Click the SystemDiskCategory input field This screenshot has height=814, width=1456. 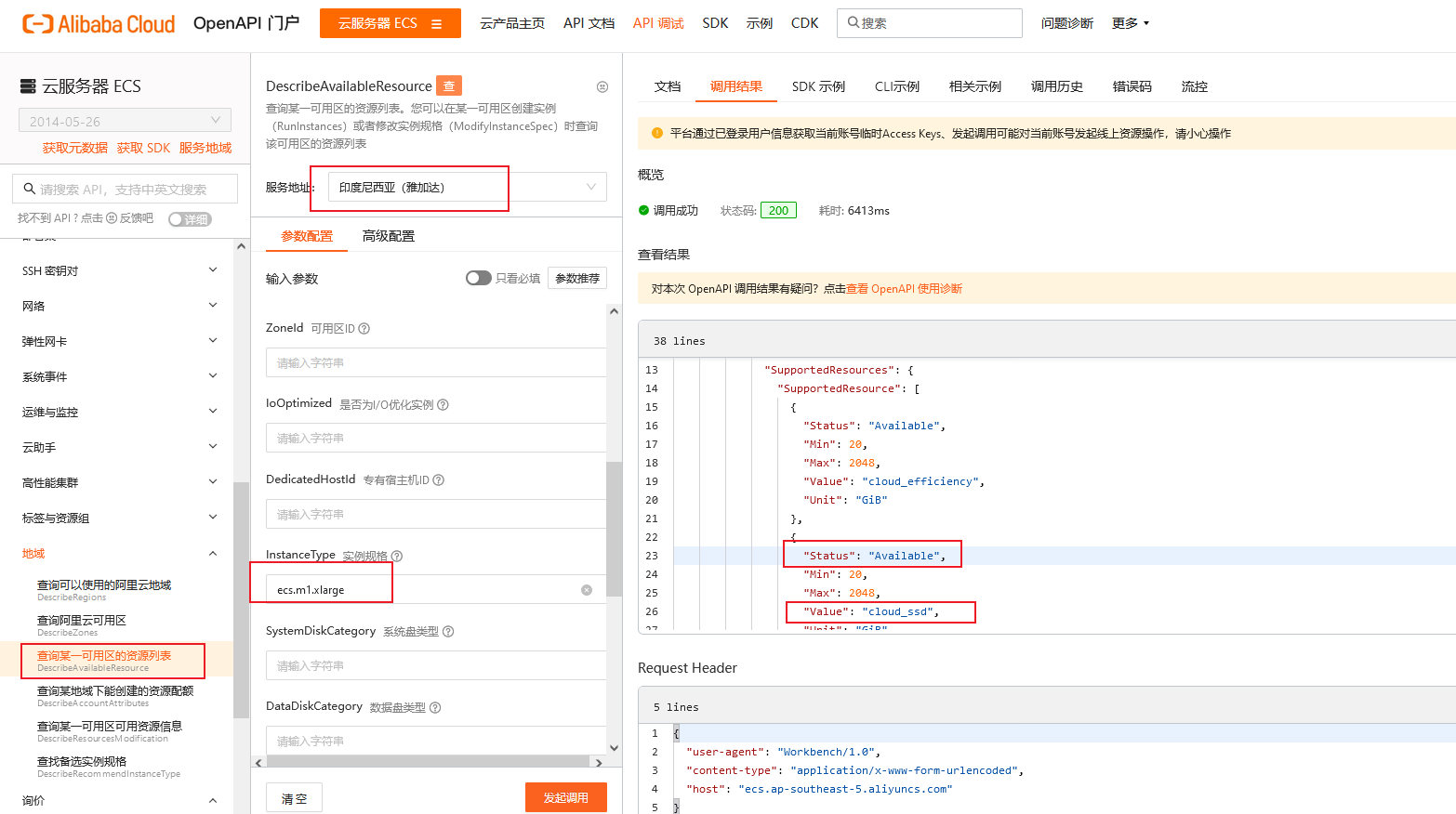click(436, 665)
